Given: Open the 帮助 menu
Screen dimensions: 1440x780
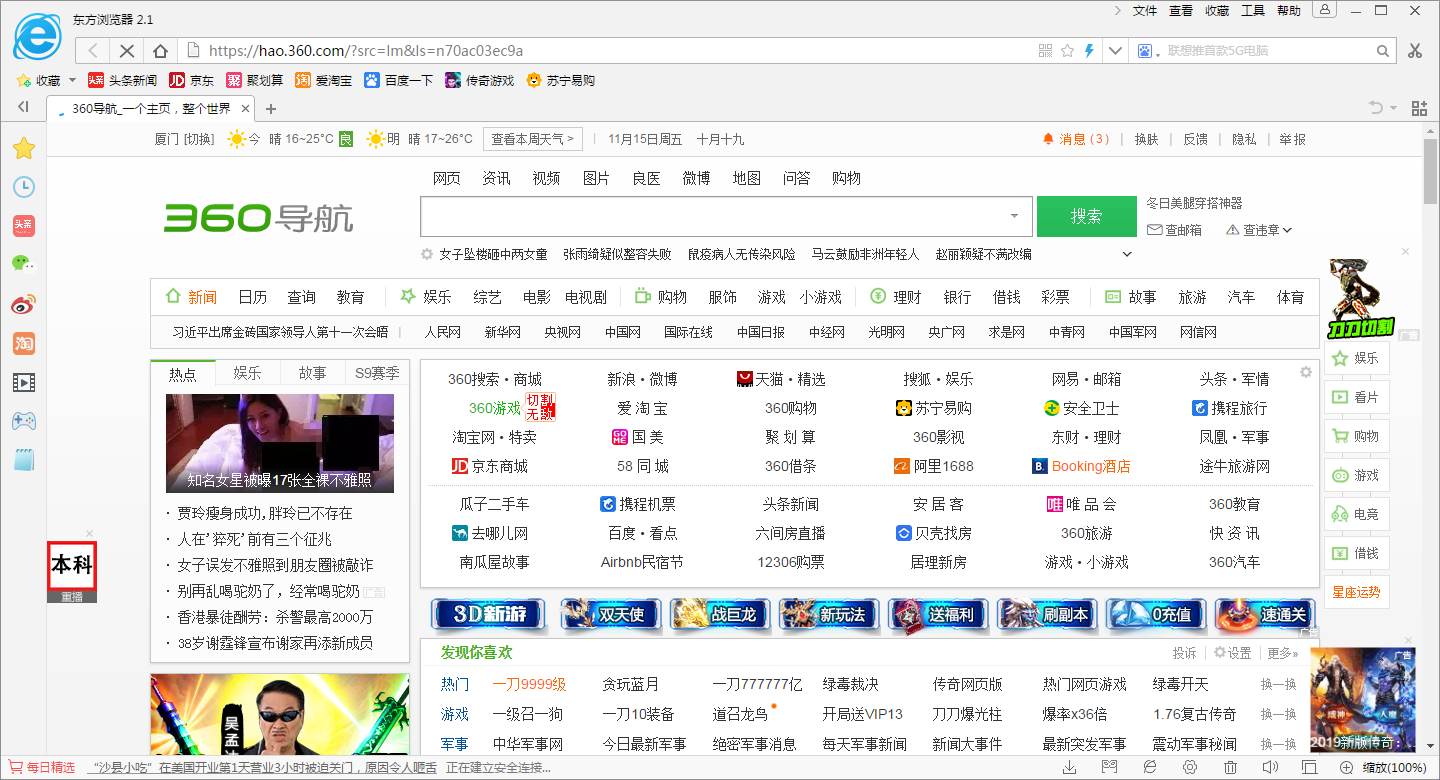Looking at the screenshot, I should click(1289, 10).
